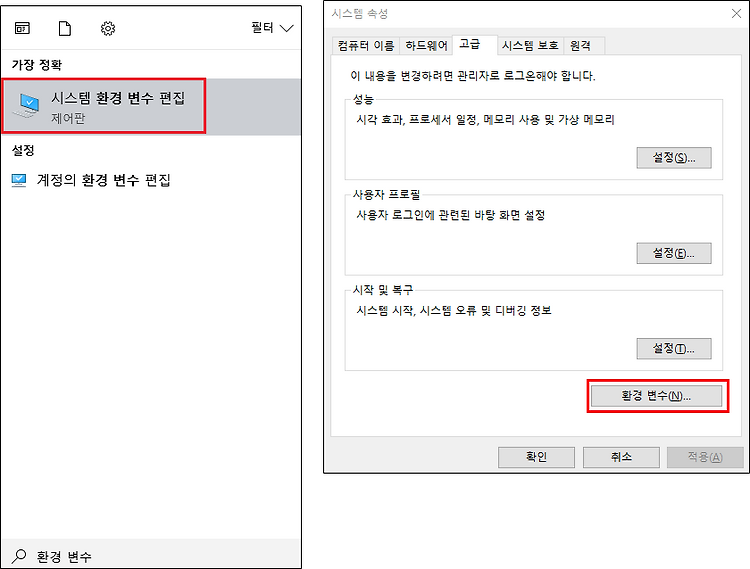Close the 시스템 속성 dialog

point(736,13)
